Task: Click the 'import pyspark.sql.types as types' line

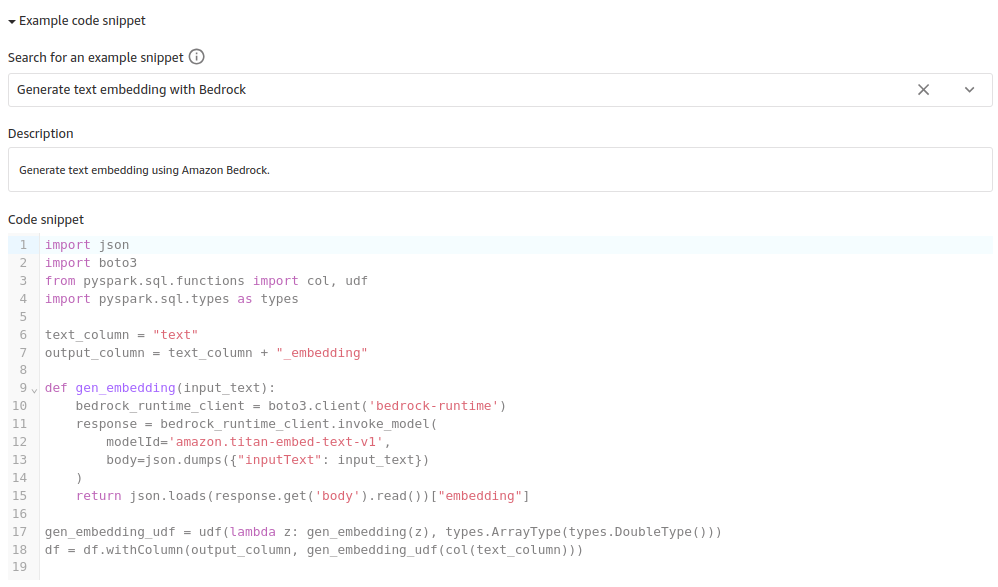Action: 171,299
